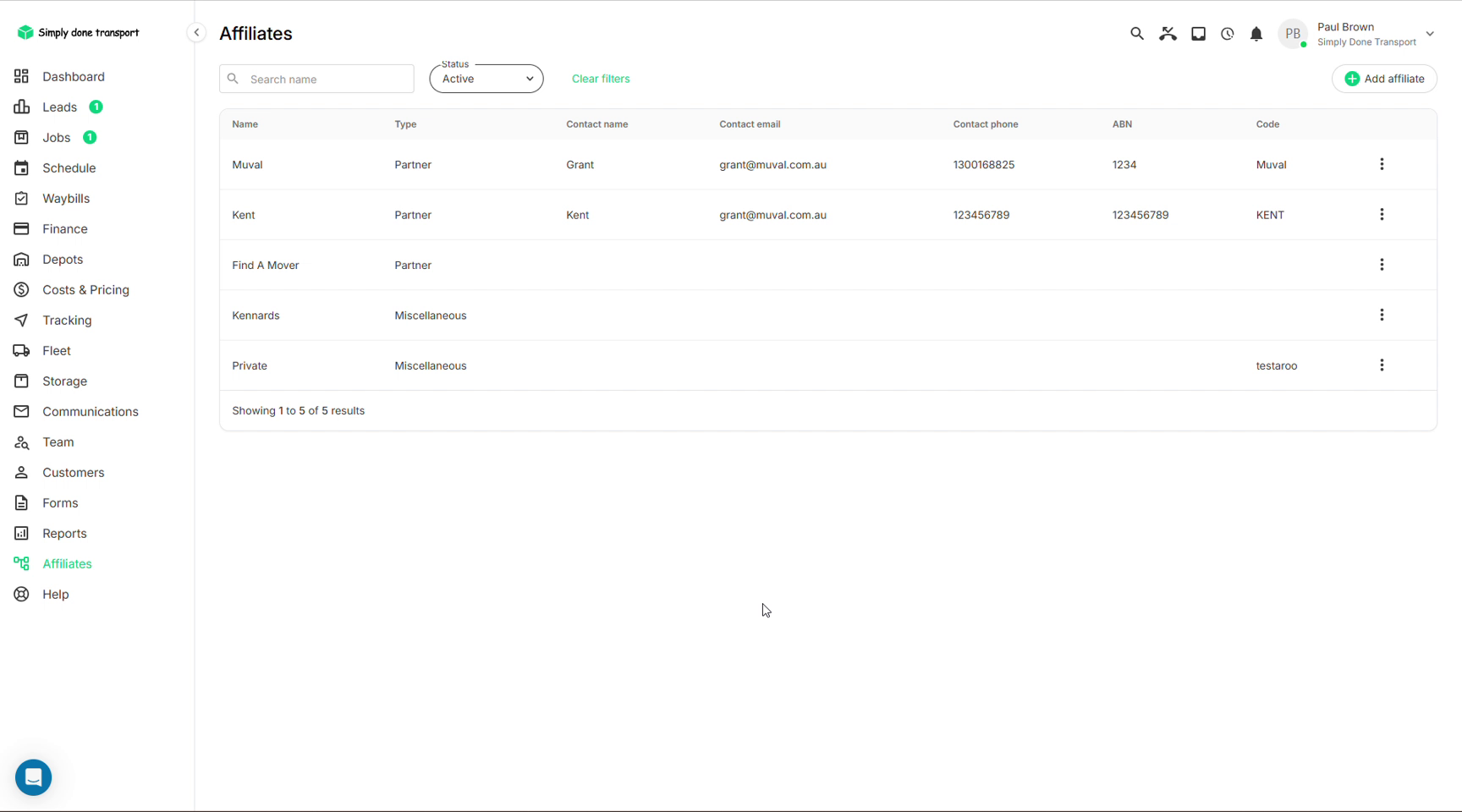Screen dimensions: 1462x812
Task: Open Finance in sidebar
Action: (x=65, y=228)
